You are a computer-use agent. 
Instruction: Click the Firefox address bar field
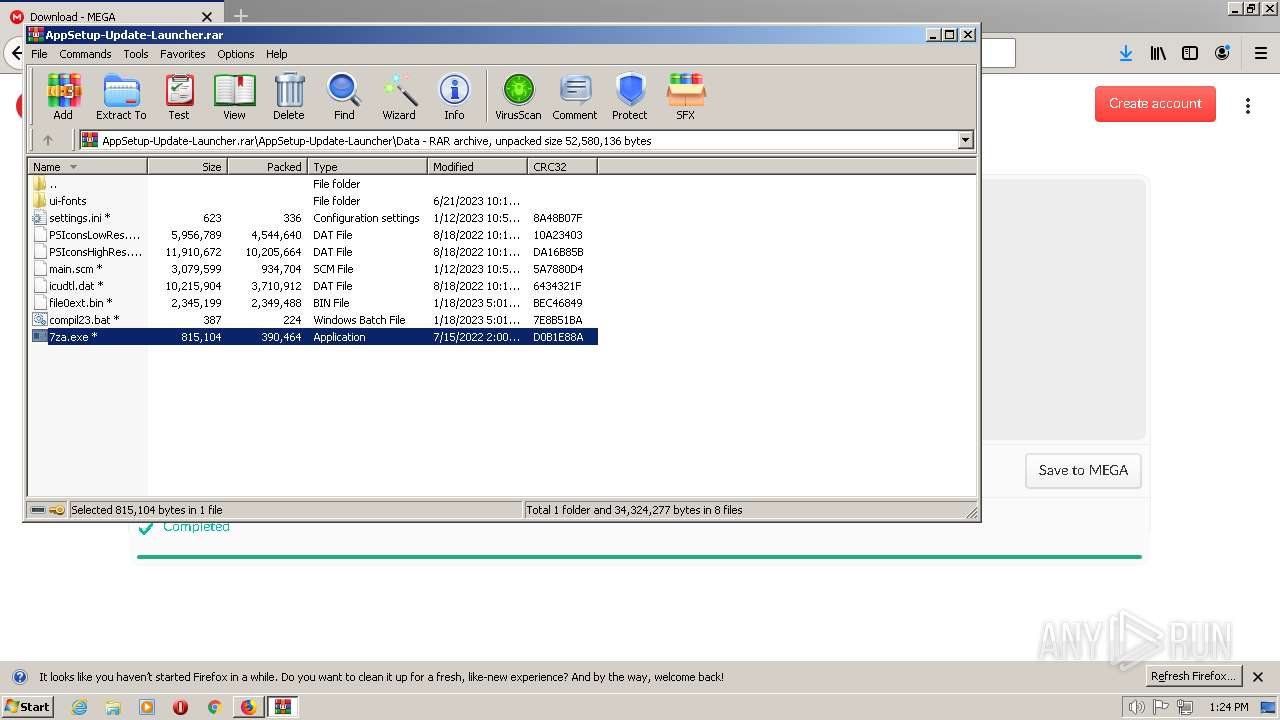pos(997,54)
